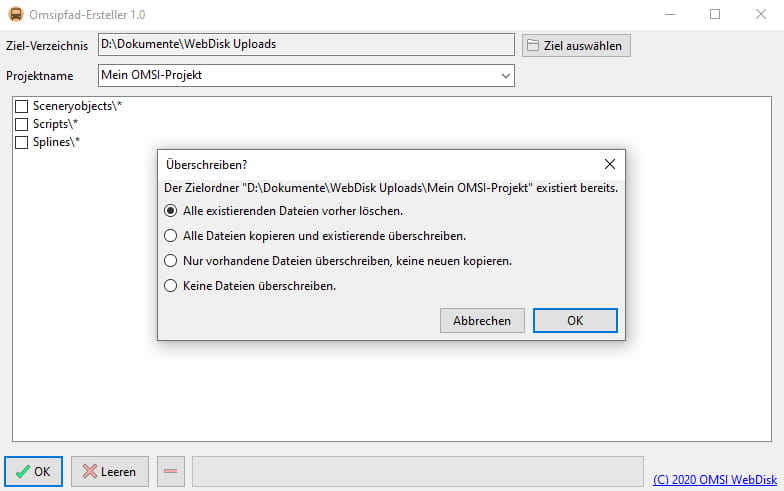
Task: Enable the Scripts\* checkbox
Action: pos(22,124)
